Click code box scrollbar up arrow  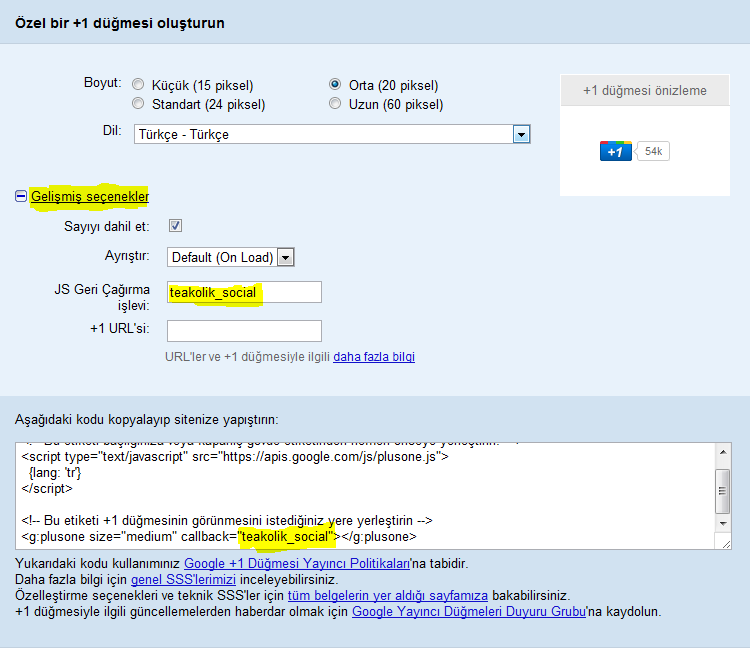click(x=723, y=452)
